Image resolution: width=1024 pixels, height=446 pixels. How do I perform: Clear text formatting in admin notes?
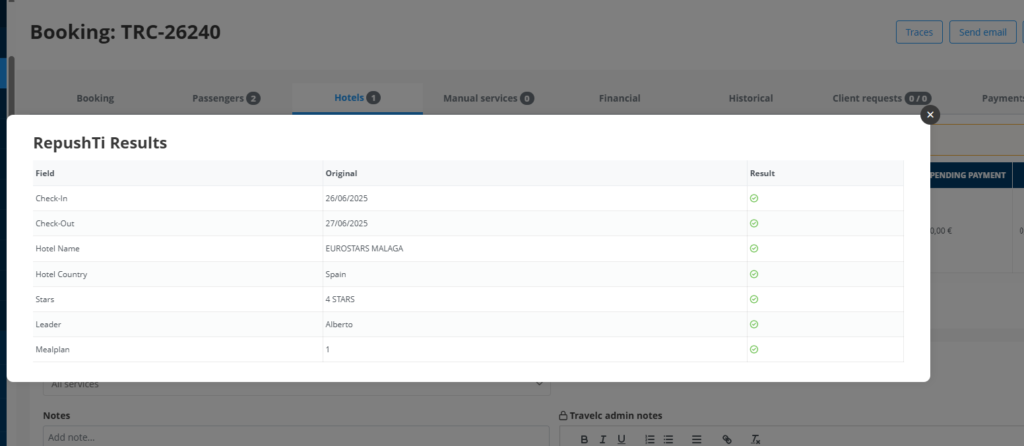[755, 439]
